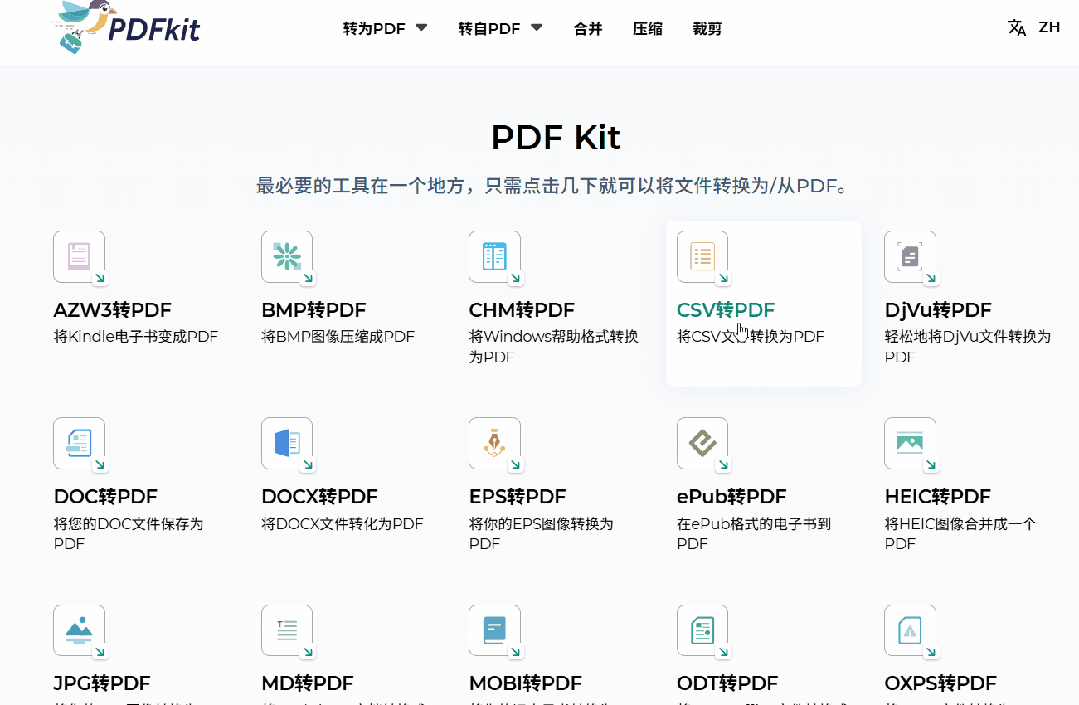Viewport: 1079px width, 705px height.
Task: Open the DOCX转PDF link
Action: (320, 497)
